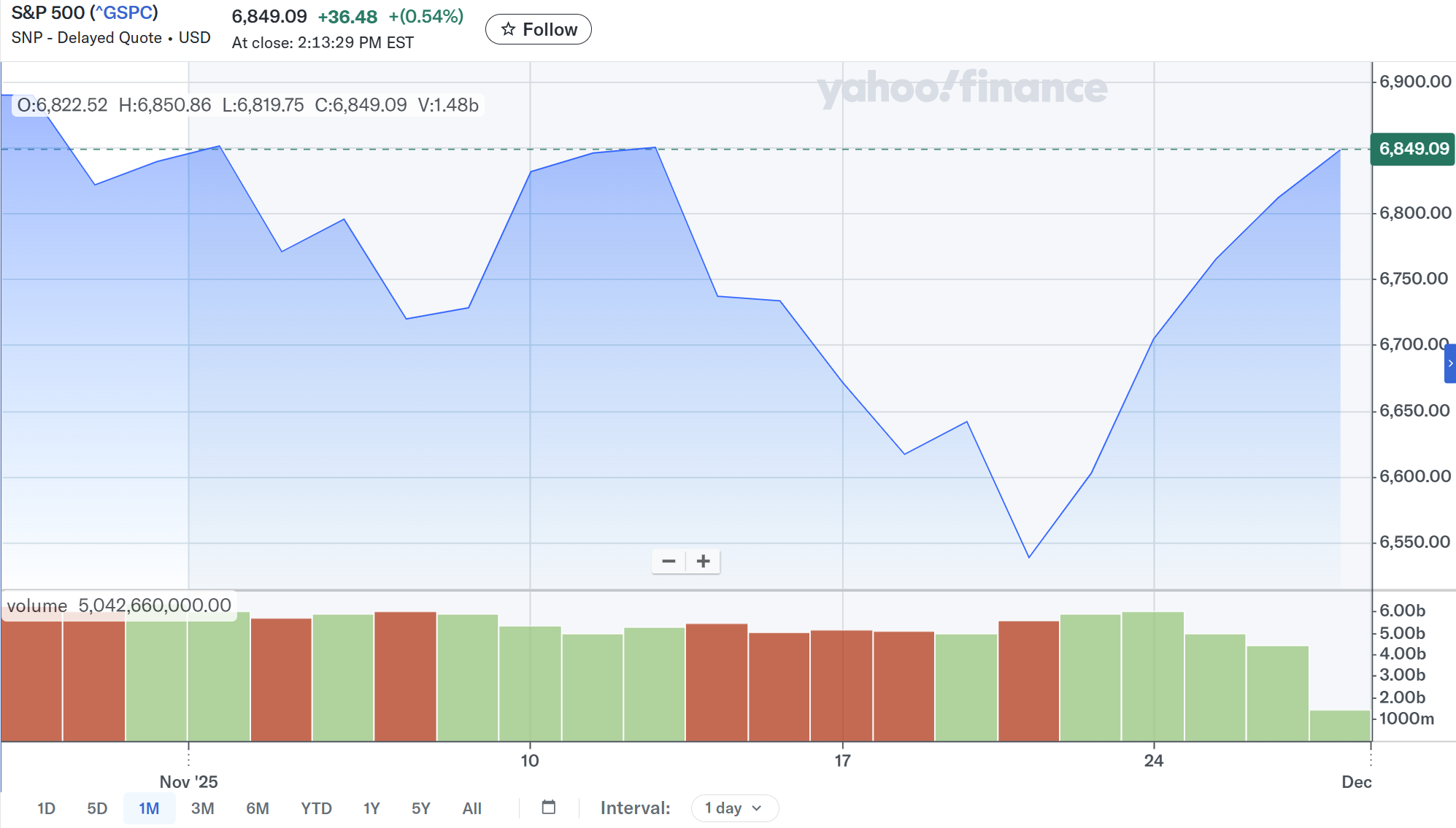Click the 24 date marker on axis

pyautogui.click(x=1153, y=760)
